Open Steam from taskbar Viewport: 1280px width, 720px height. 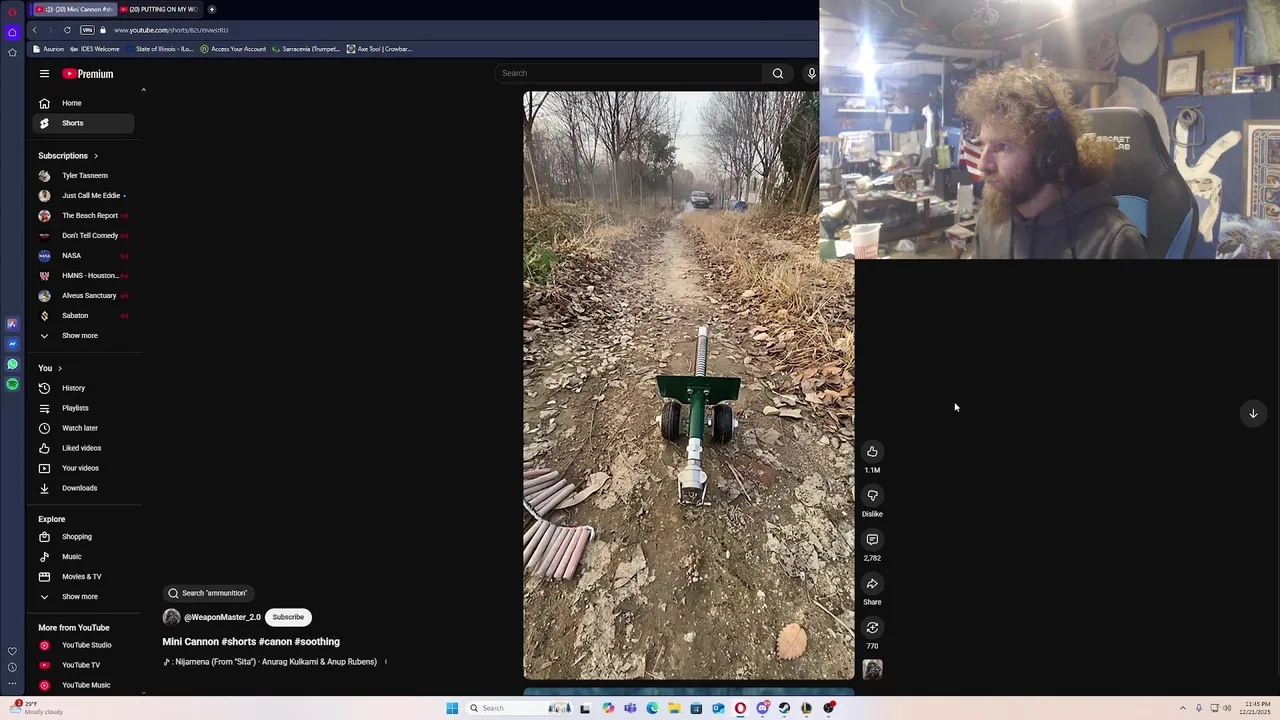click(784, 708)
